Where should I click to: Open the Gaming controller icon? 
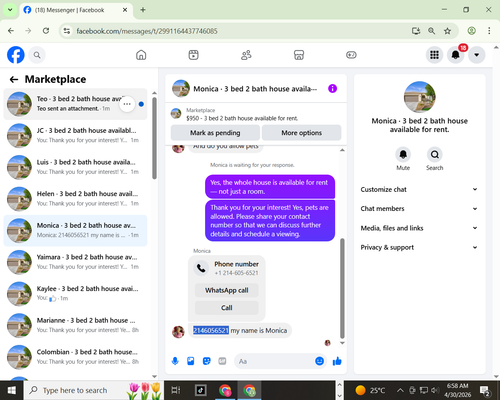pyautogui.click(x=351, y=55)
